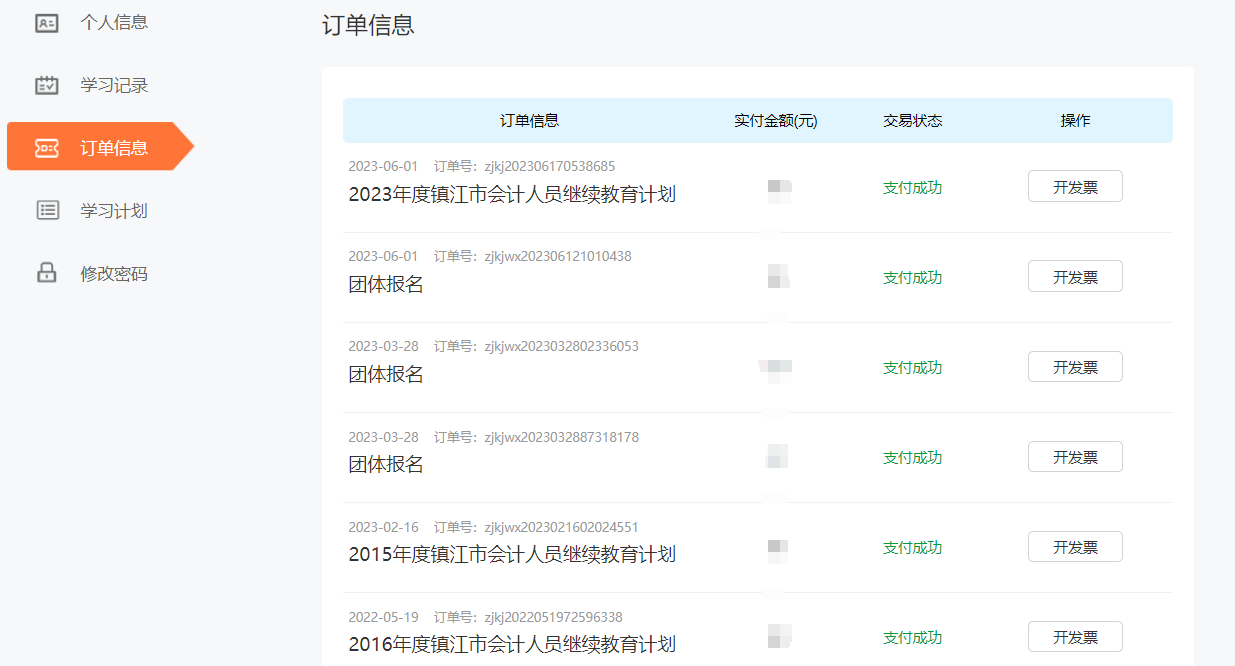Viewport: 1235px width, 666px height.
Task: Click the 学习计划 list icon
Action: [47, 210]
